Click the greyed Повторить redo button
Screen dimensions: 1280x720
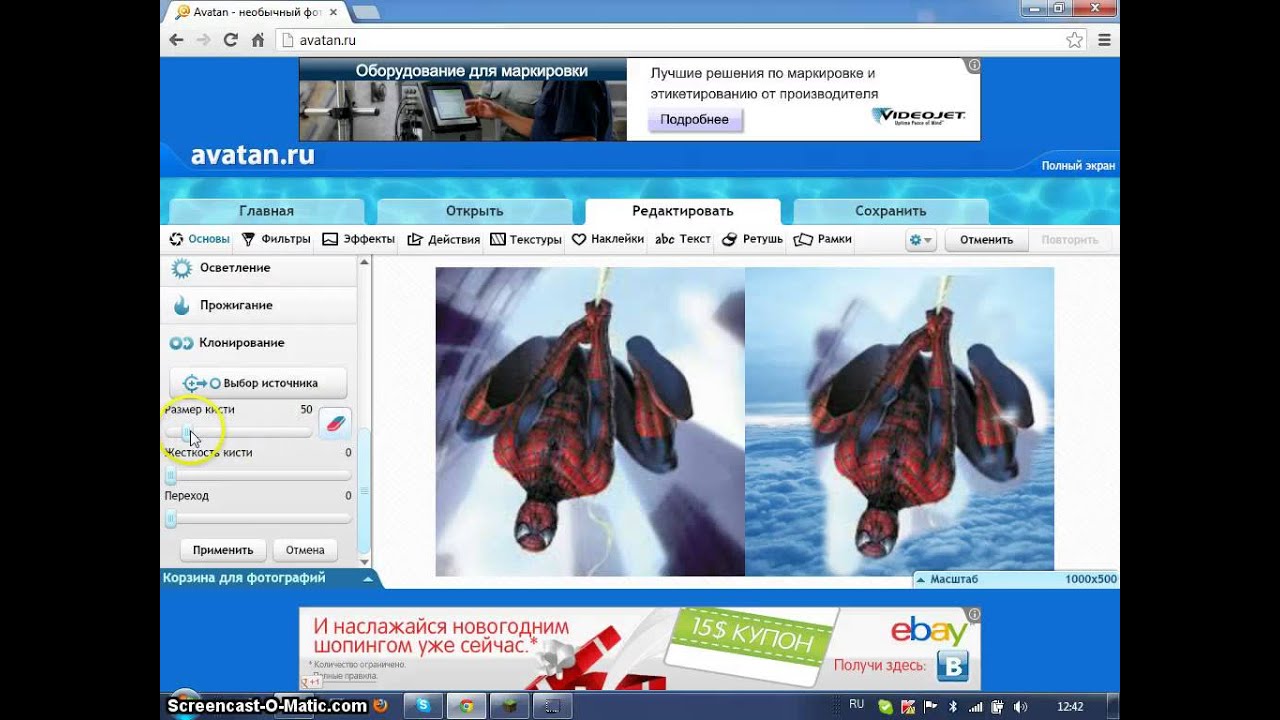(1069, 240)
